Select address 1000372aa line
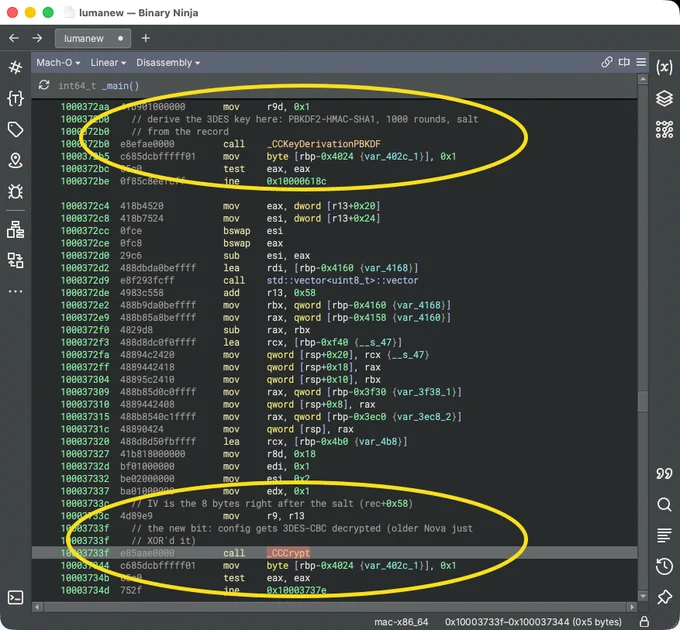The image size is (680, 630). click(85, 107)
